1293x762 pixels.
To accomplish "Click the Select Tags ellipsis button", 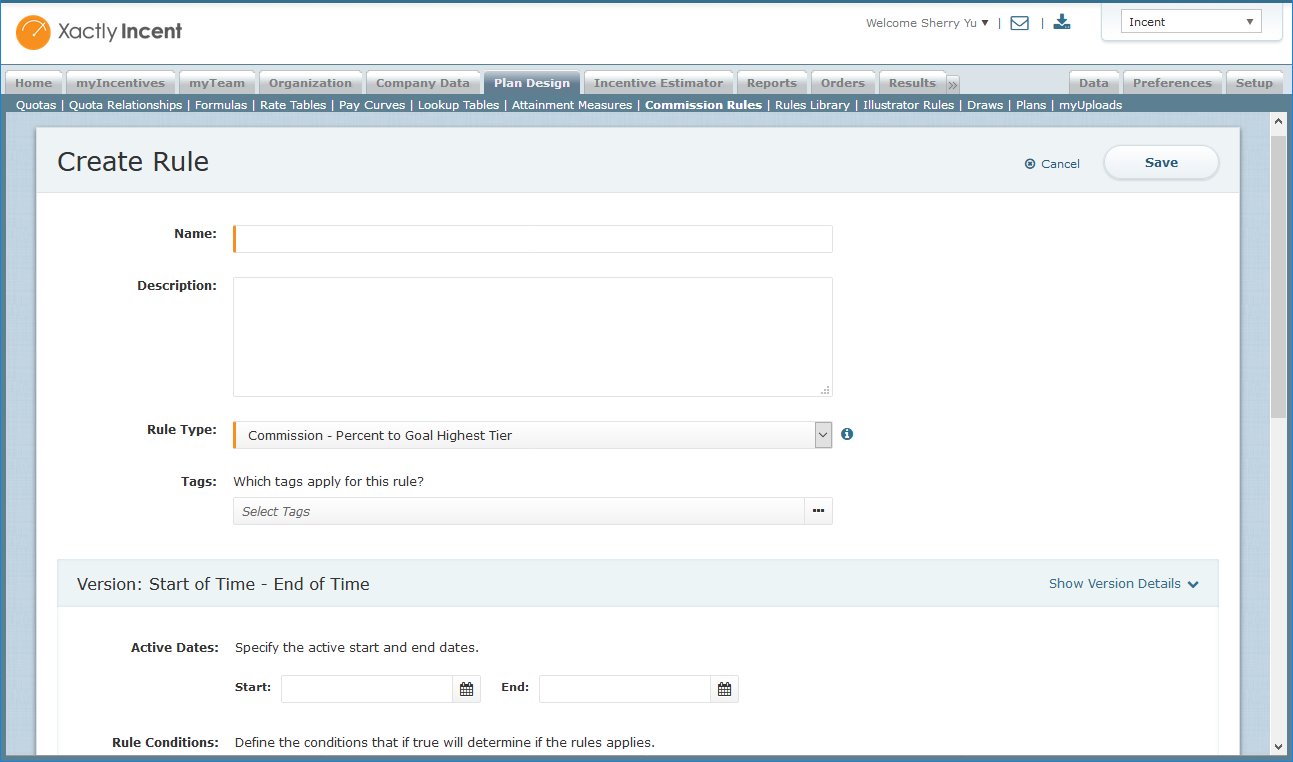I will tap(818, 511).
